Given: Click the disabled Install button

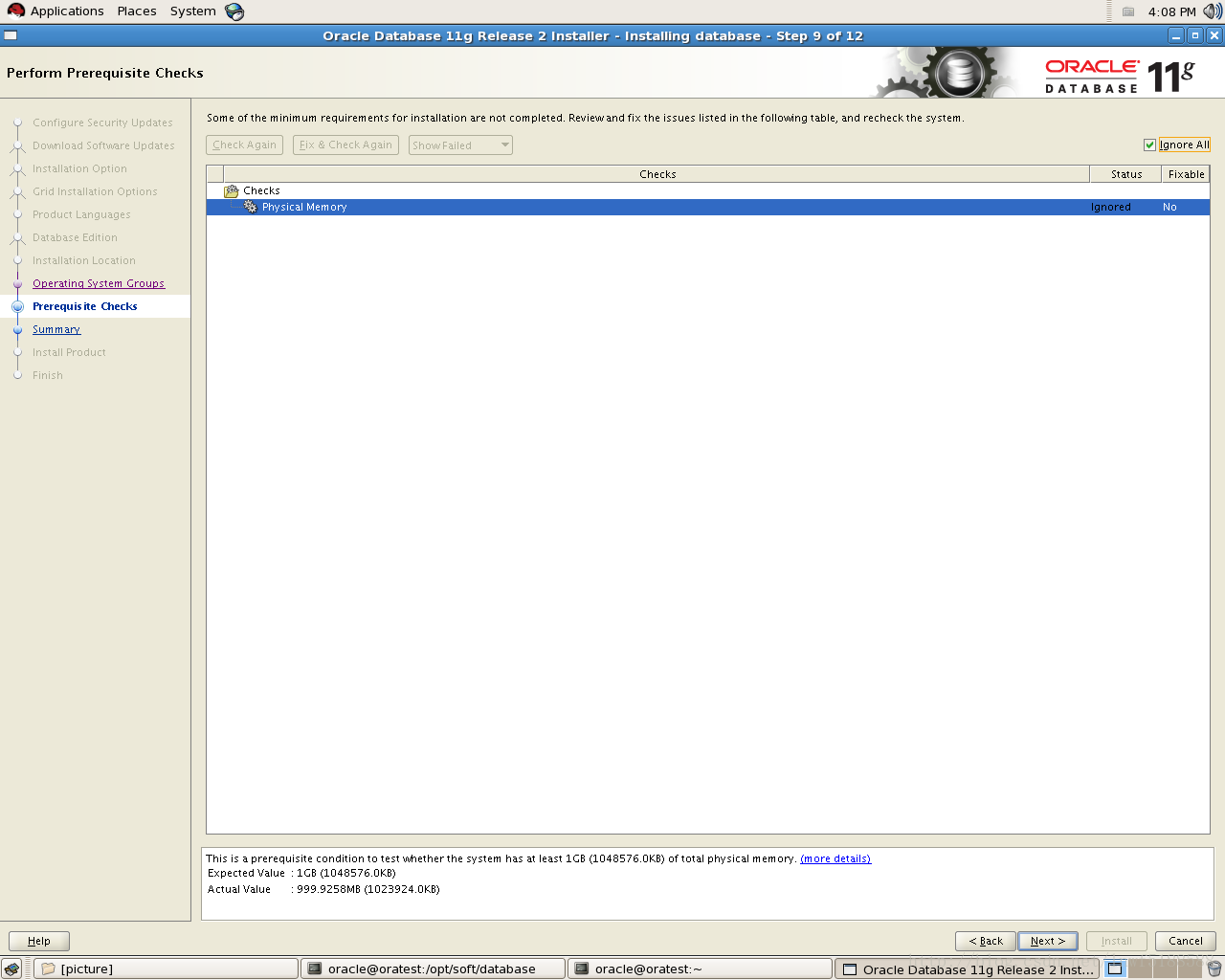Looking at the screenshot, I should tap(1117, 941).
